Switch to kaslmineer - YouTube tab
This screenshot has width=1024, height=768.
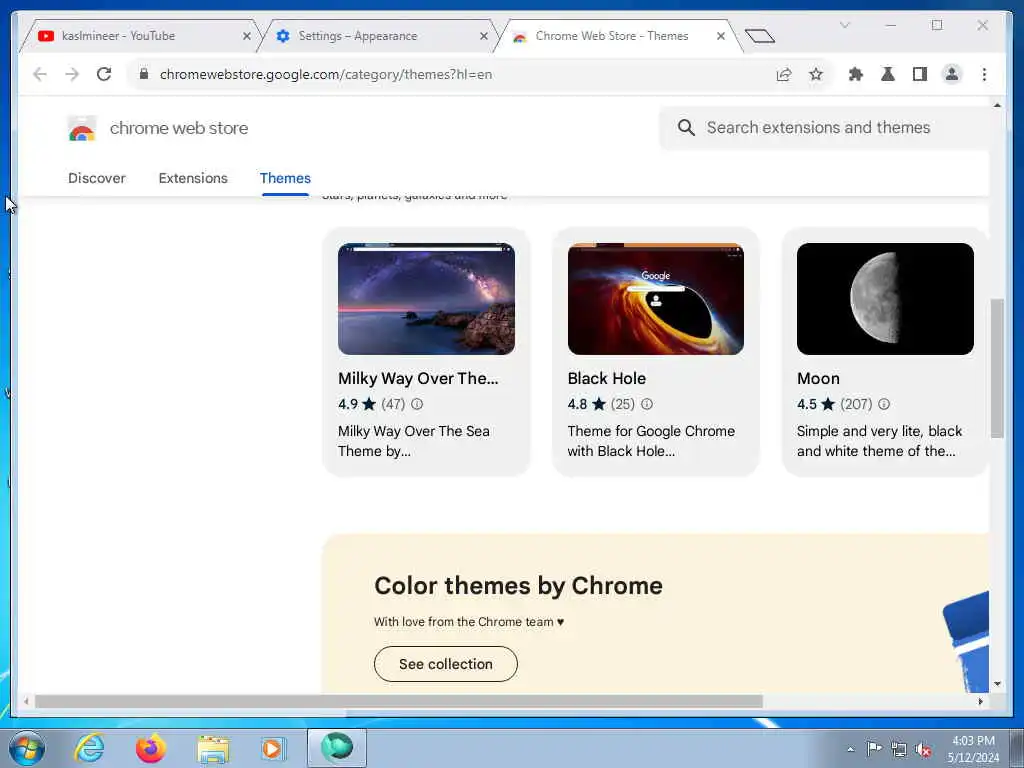[x=138, y=36]
